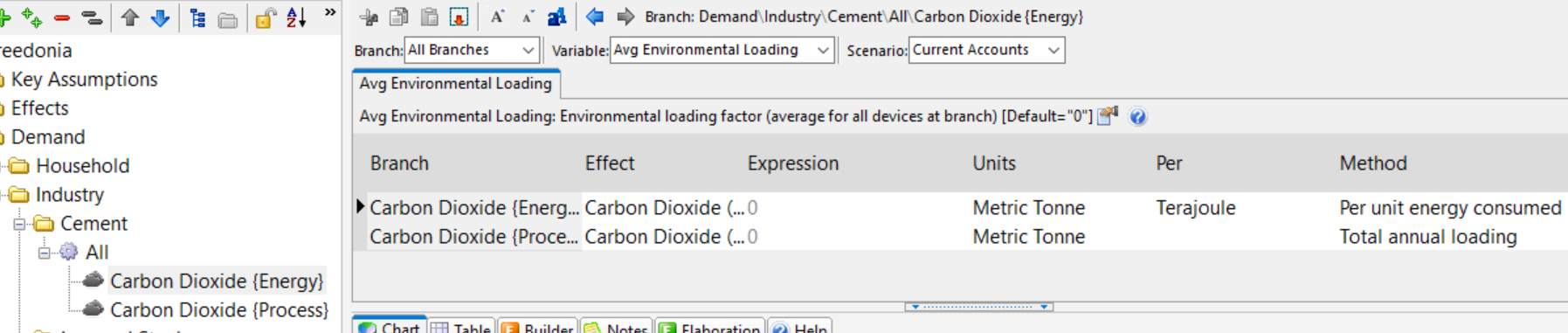Open the Scenario dropdown showing Current Accounts
The width and height of the screenshot is (1568, 333).
coord(986,50)
